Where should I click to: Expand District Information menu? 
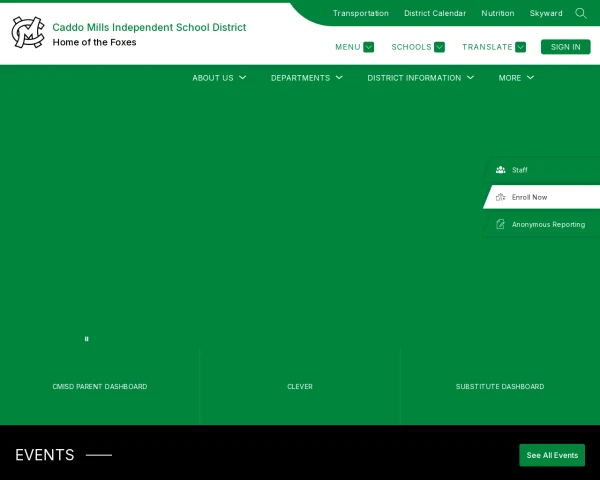click(x=420, y=78)
